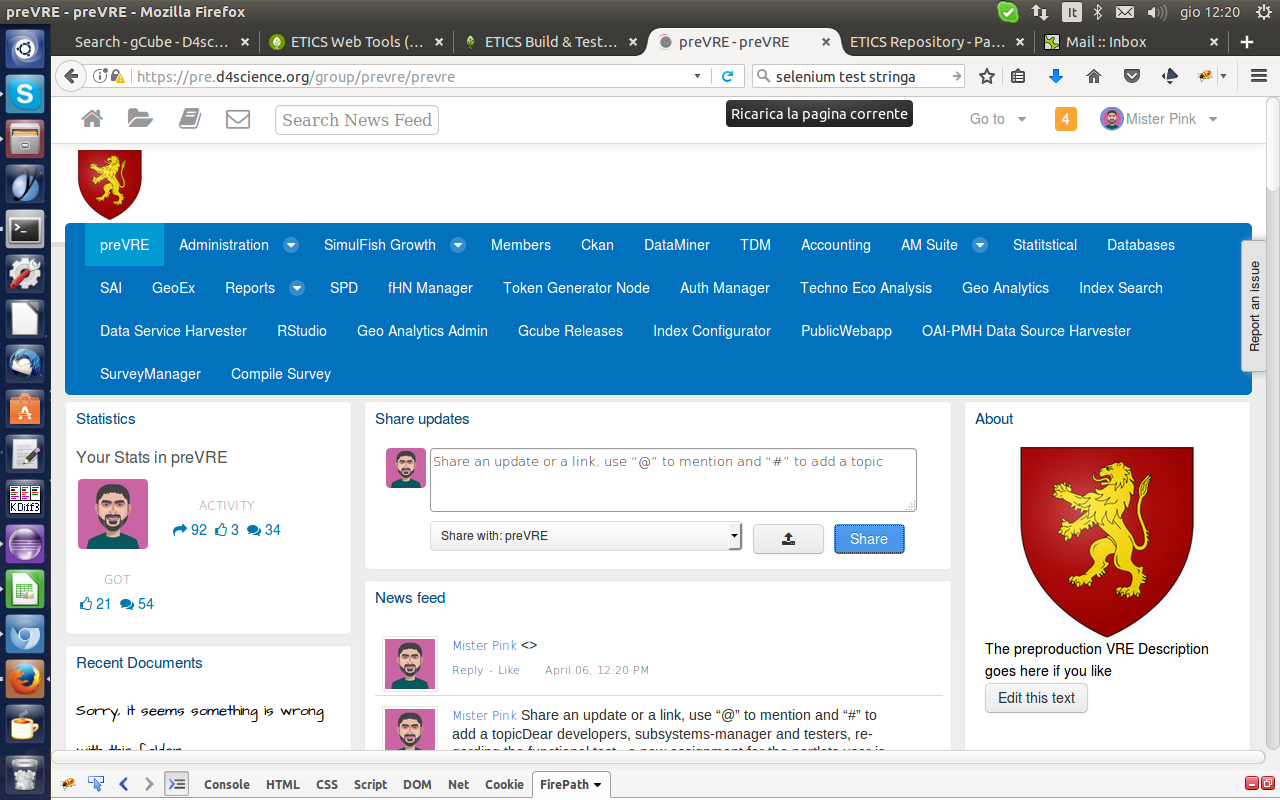Viewport: 1280px width, 800px height.
Task: Open the book icon beside the folder icon
Action: [x=190, y=119]
